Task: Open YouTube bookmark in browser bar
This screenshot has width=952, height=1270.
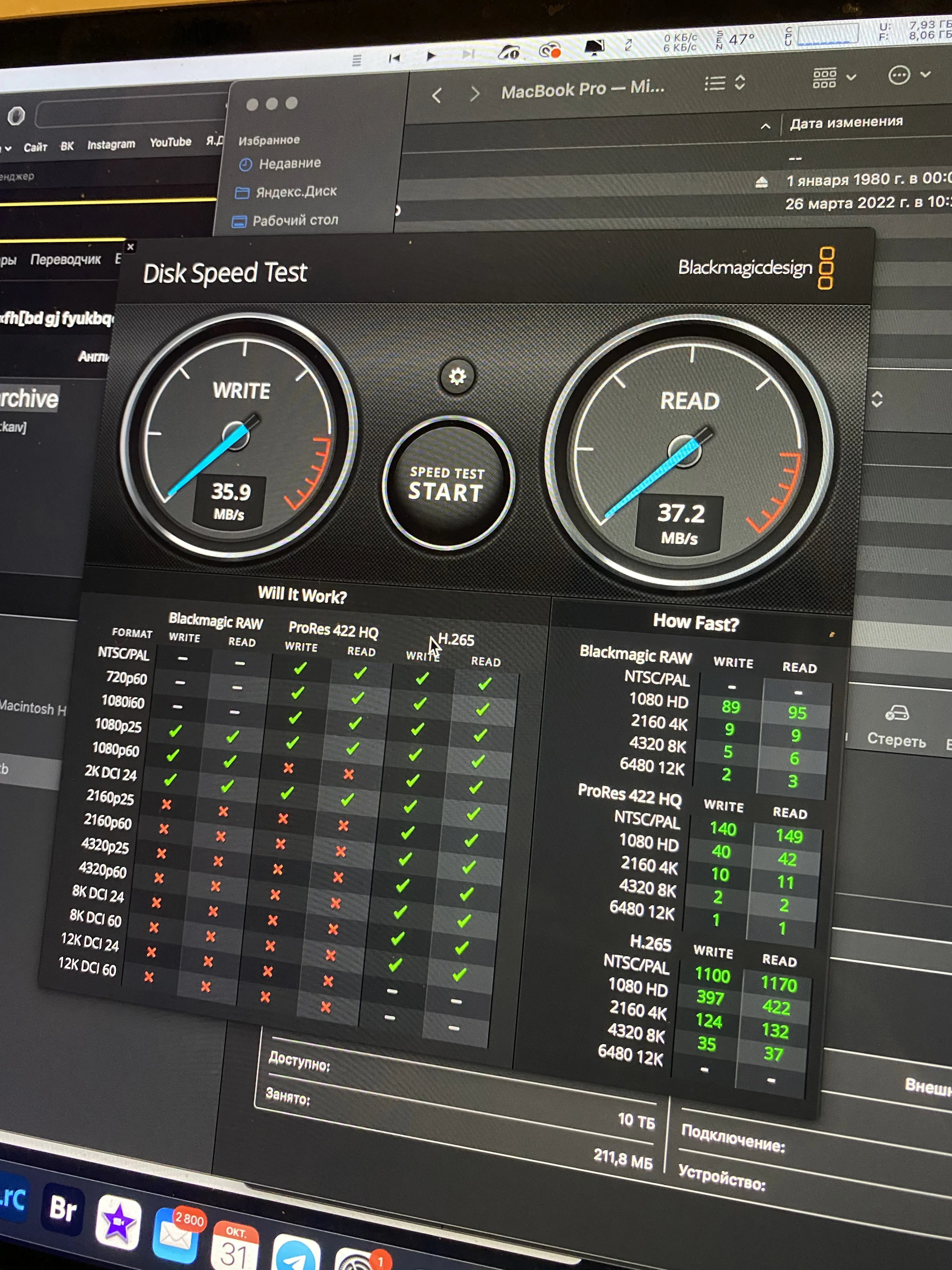Action: click(x=170, y=142)
